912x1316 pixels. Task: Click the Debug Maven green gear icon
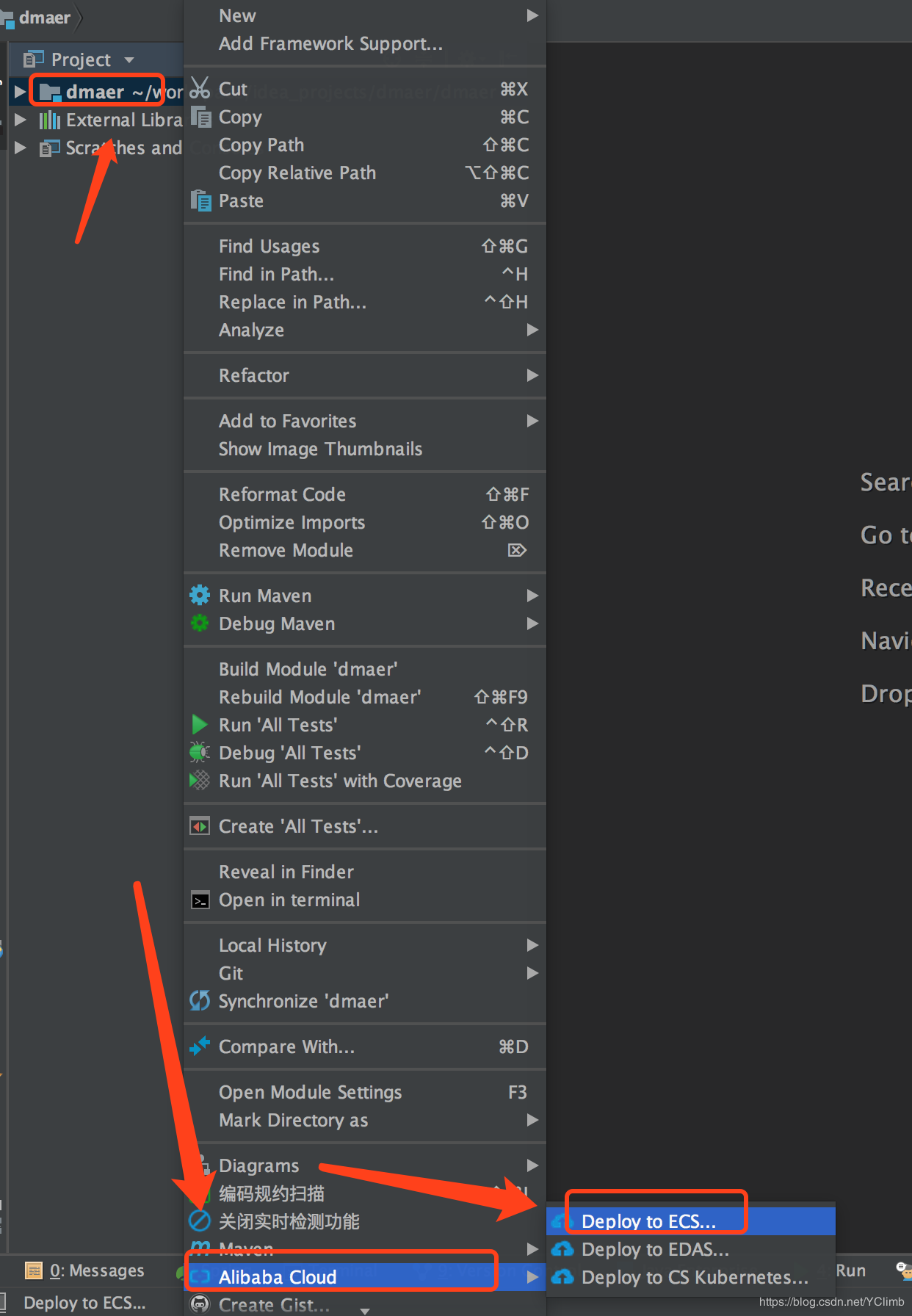(200, 623)
